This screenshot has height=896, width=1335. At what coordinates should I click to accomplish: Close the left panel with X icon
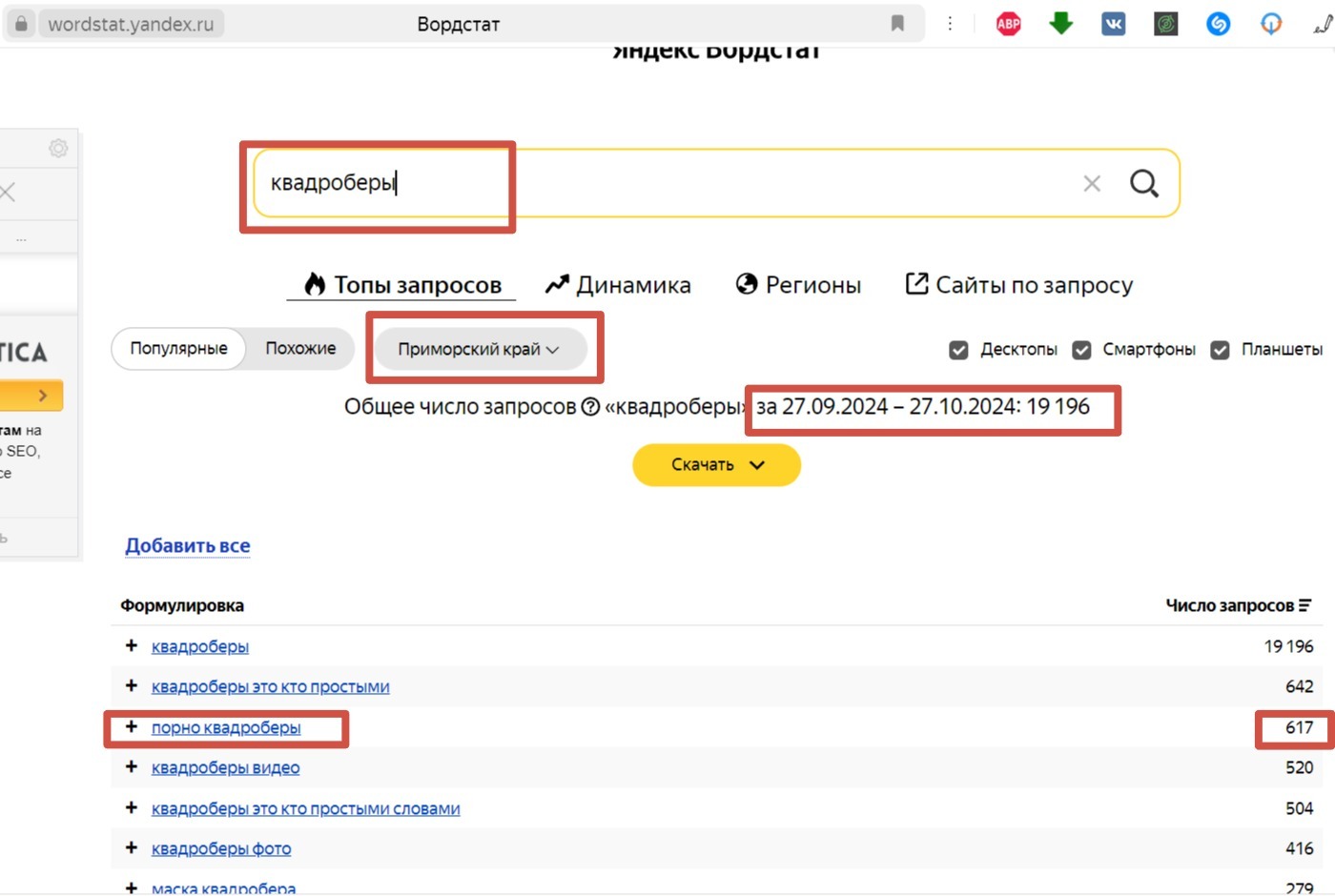pos(8,193)
